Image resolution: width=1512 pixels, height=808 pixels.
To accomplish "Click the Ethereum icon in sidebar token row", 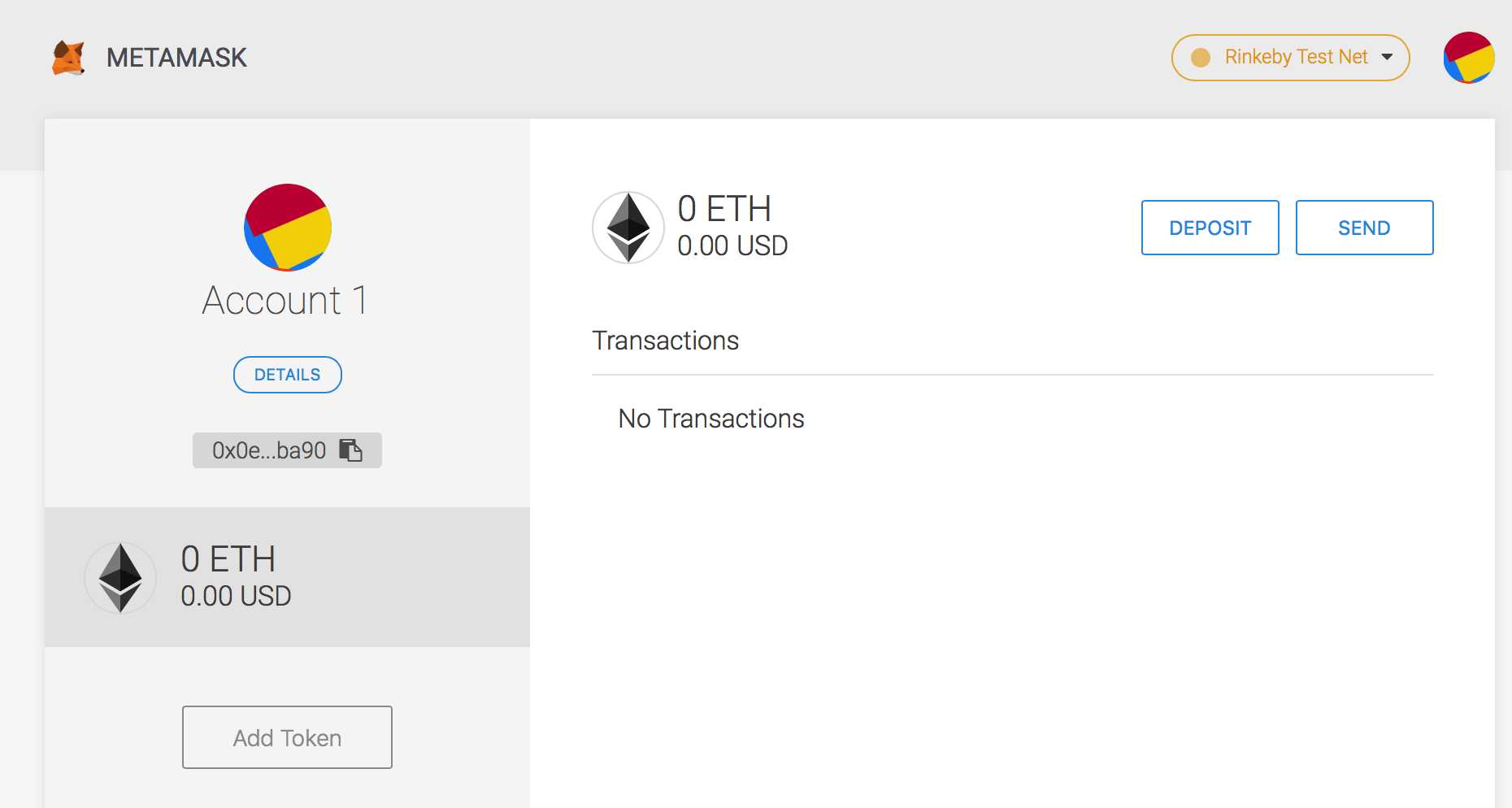I will 120,578.
